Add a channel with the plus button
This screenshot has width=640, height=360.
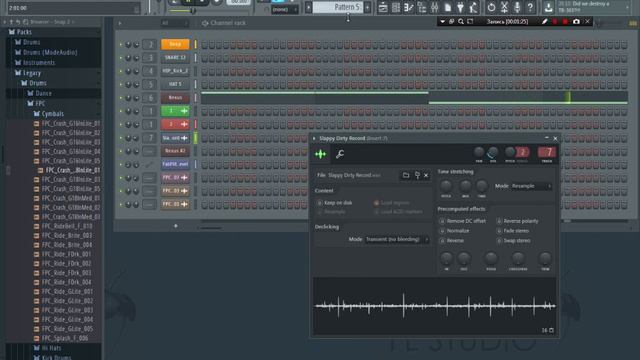pyautogui.click(x=176, y=226)
